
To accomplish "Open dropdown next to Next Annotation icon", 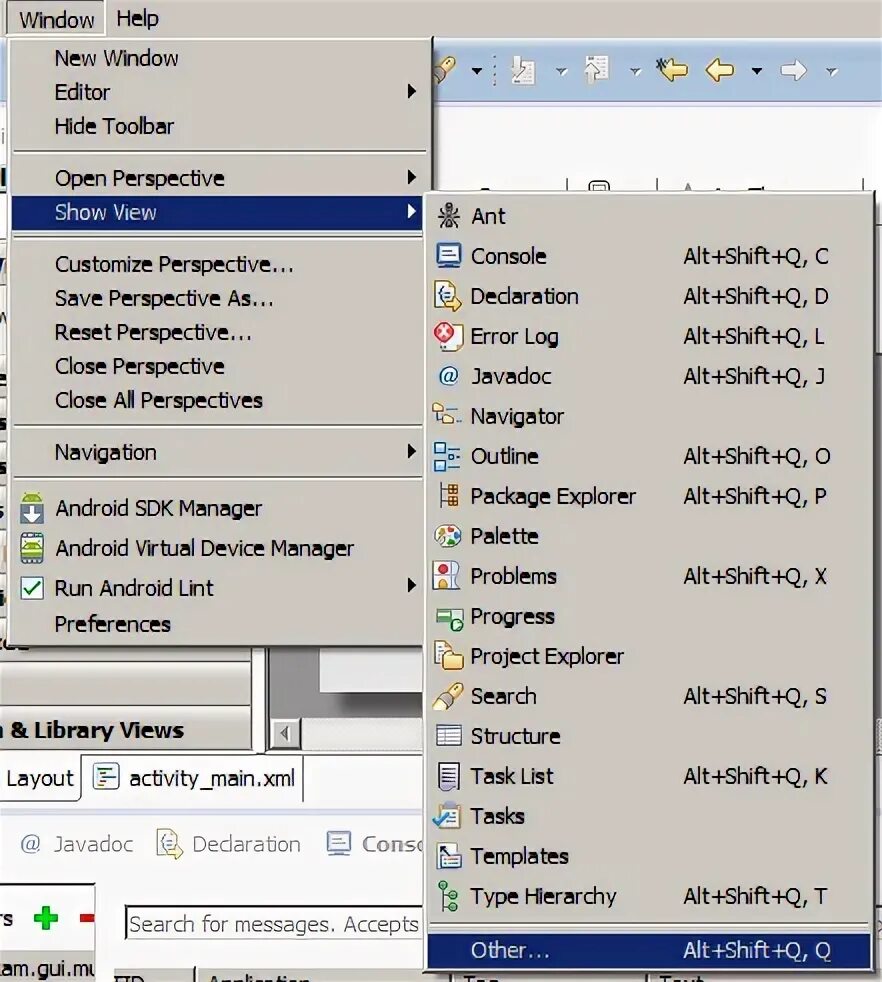I will (x=561, y=71).
